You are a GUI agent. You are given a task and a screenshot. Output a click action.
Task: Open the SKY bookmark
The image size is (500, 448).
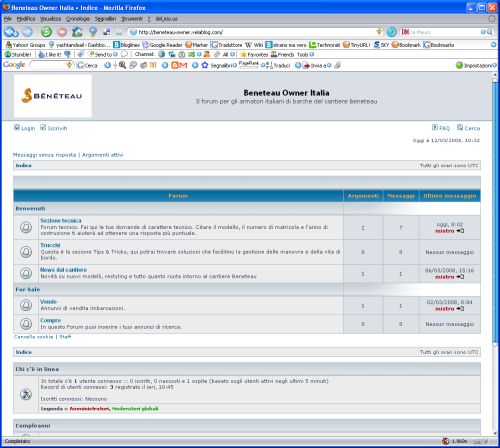381,45
